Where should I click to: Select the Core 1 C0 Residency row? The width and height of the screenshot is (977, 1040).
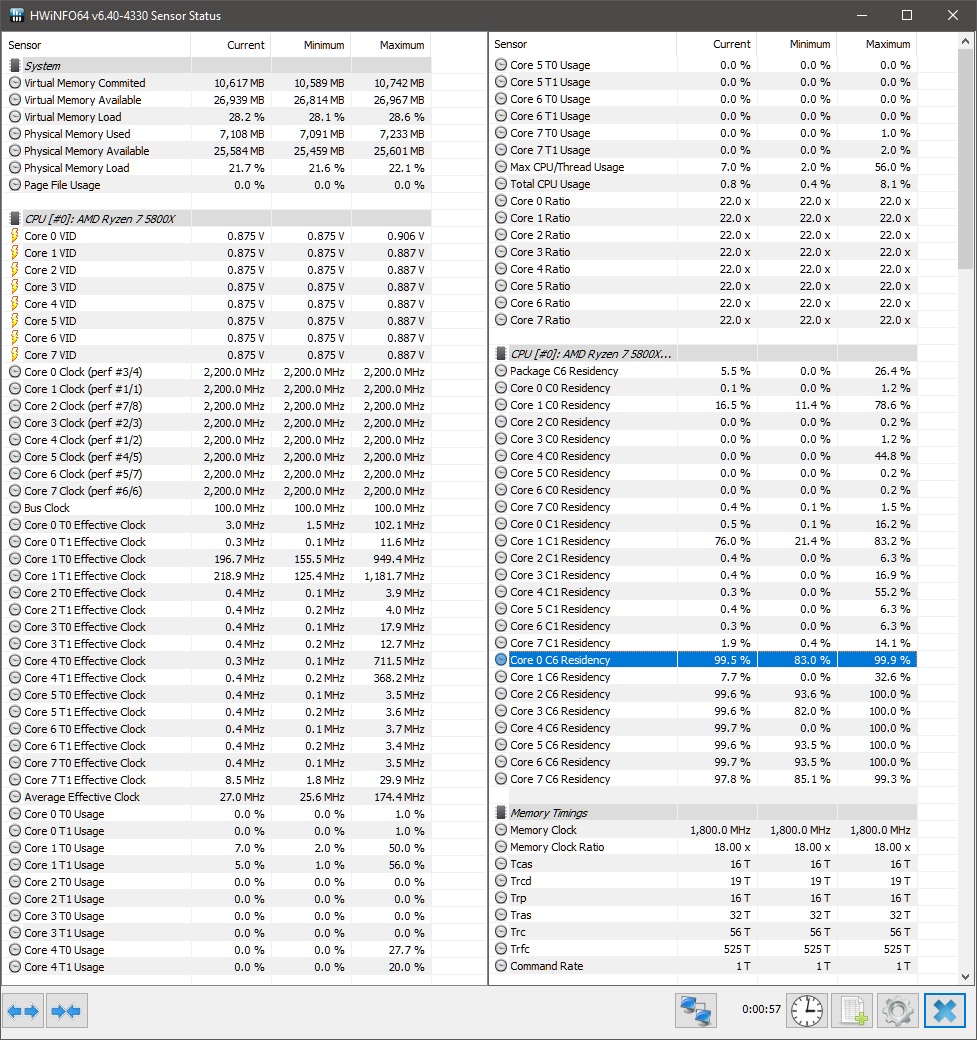pos(704,405)
